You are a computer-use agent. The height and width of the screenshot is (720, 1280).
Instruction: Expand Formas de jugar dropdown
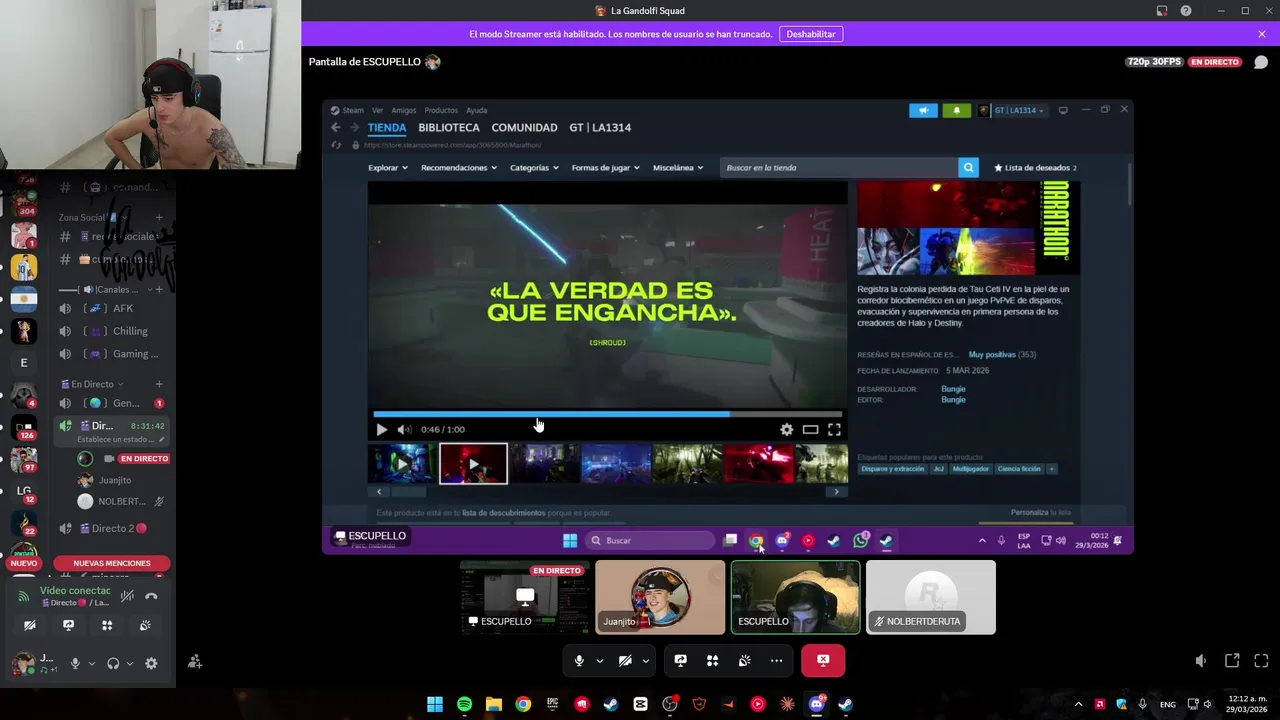click(606, 168)
